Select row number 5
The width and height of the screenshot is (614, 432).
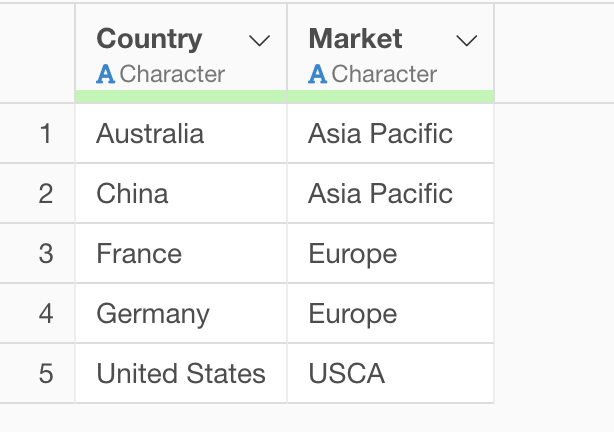coord(45,374)
